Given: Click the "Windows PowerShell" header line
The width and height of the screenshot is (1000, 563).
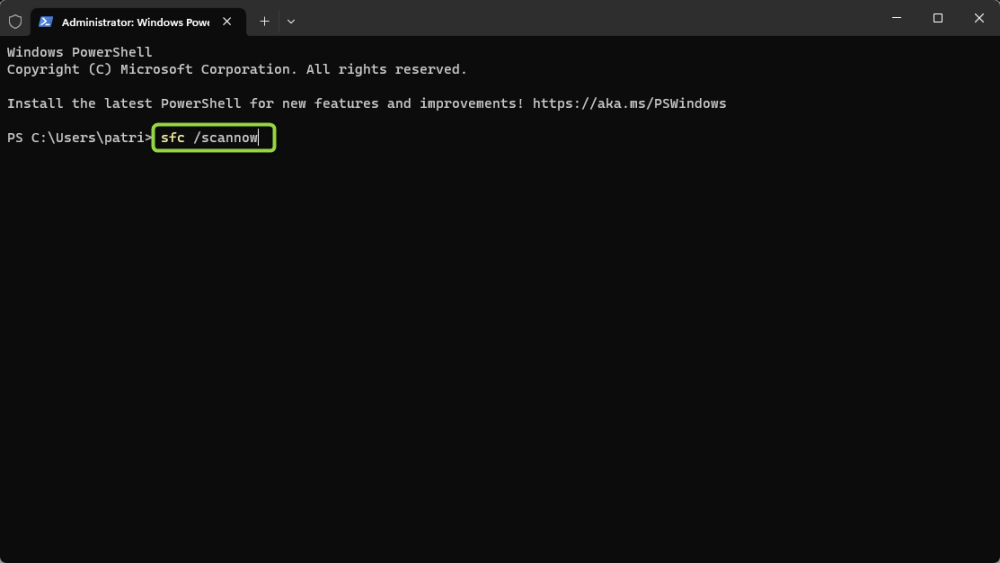Looking at the screenshot, I should tap(79, 52).
